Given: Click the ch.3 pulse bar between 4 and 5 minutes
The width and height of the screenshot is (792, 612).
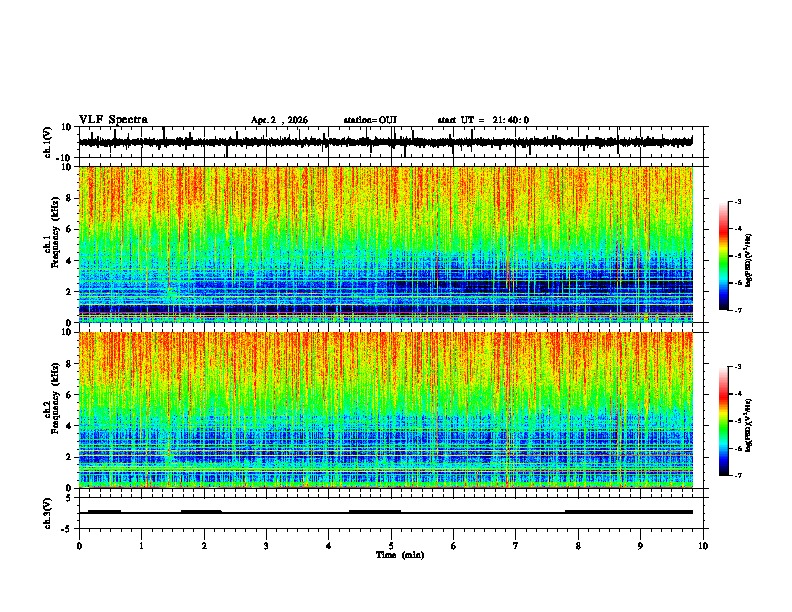Looking at the screenshot, I should click(375, 512).
